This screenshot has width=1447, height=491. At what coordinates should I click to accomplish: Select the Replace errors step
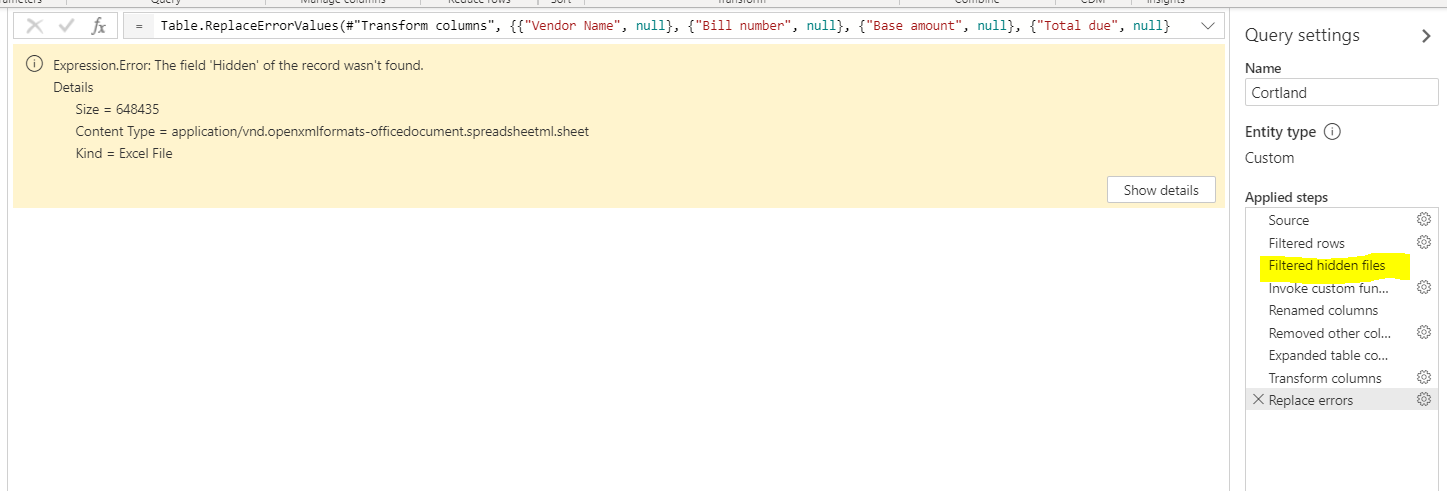coord(1310,400)
